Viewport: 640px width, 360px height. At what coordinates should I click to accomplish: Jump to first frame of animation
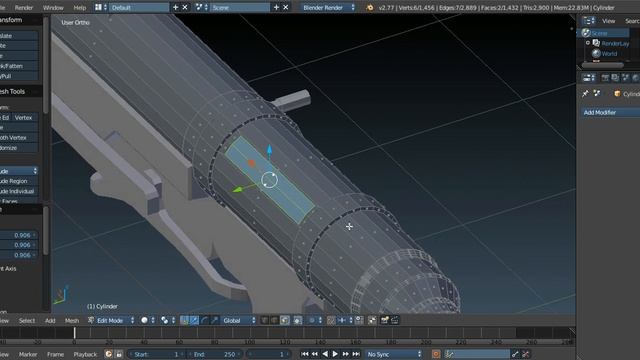[304, 354]
